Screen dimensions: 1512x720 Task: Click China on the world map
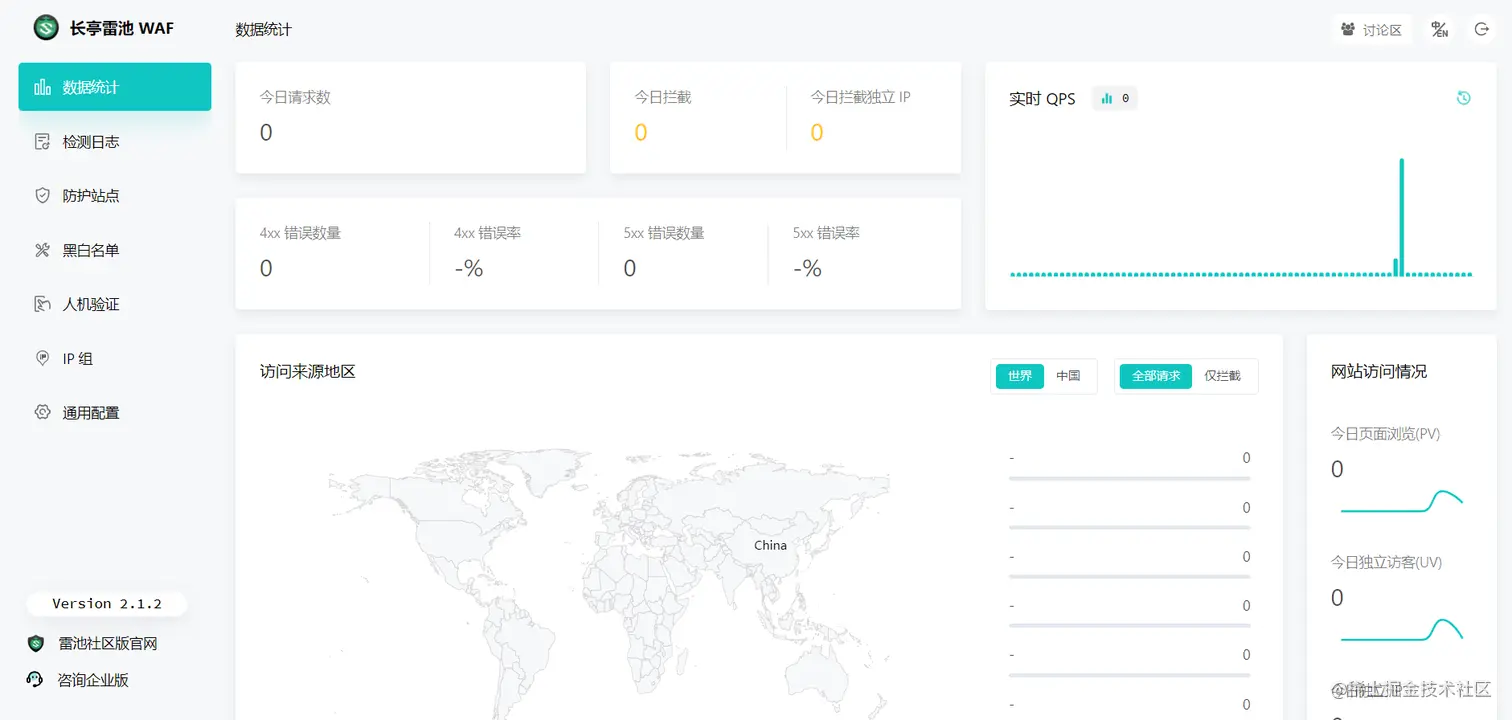point(770,545)
